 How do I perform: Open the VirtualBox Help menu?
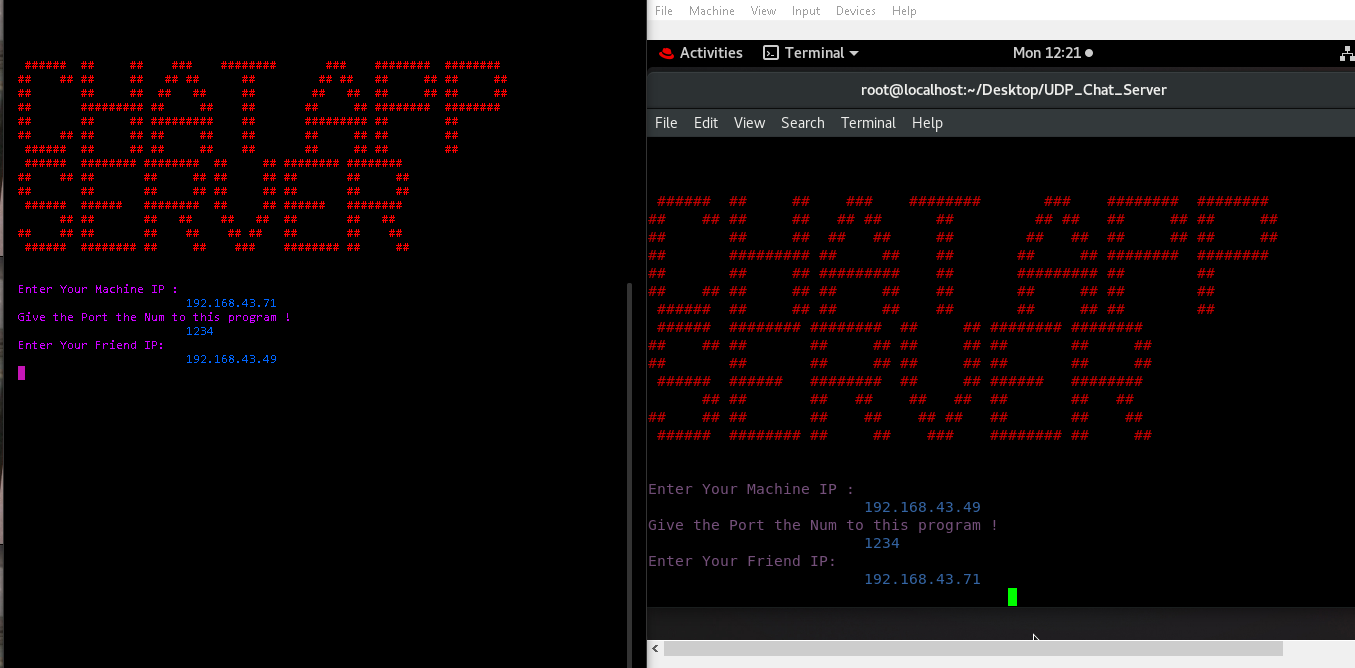tap(904, 11)
